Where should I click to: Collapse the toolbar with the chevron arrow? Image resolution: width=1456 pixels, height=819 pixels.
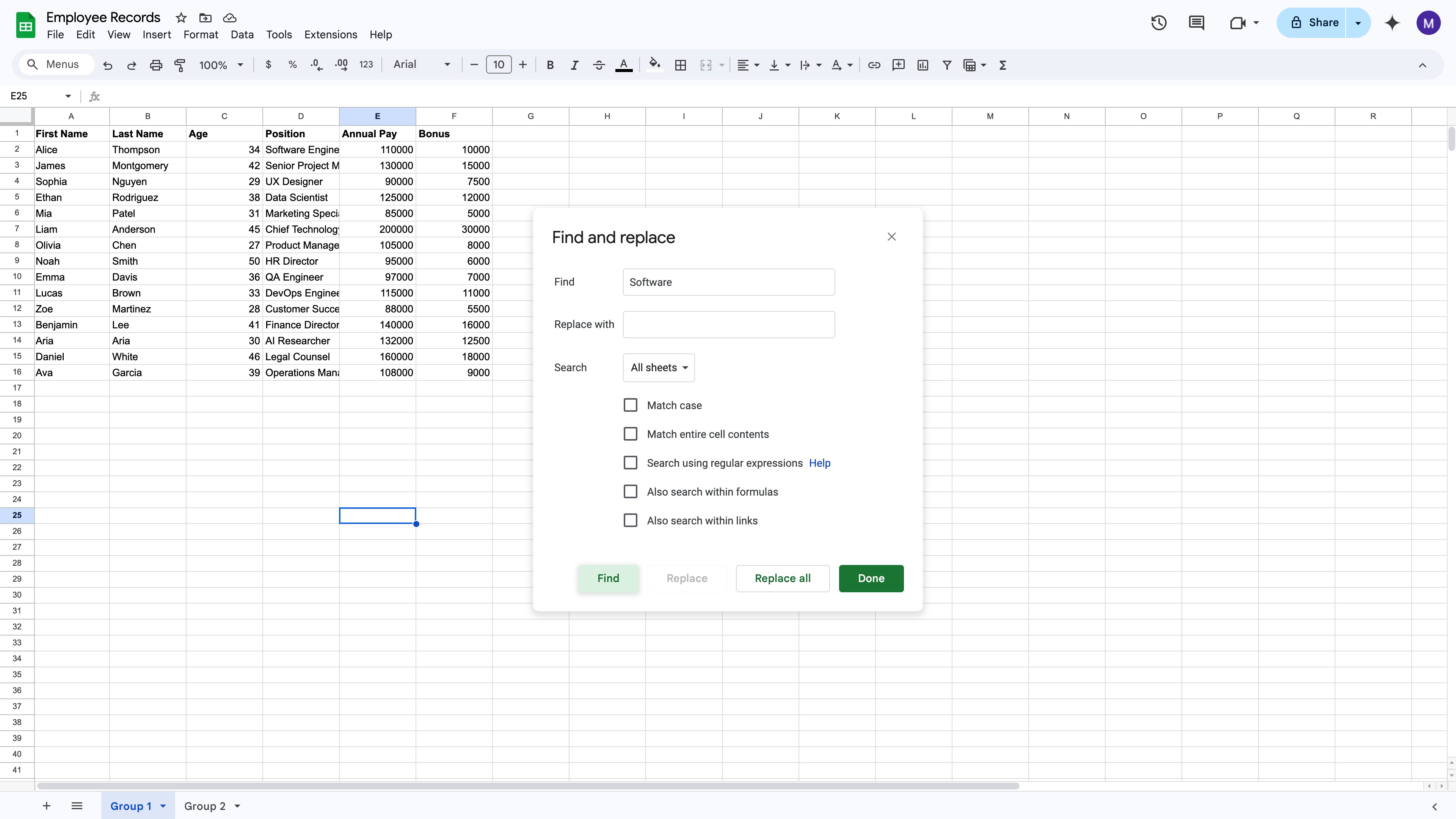click(1422, 65)
